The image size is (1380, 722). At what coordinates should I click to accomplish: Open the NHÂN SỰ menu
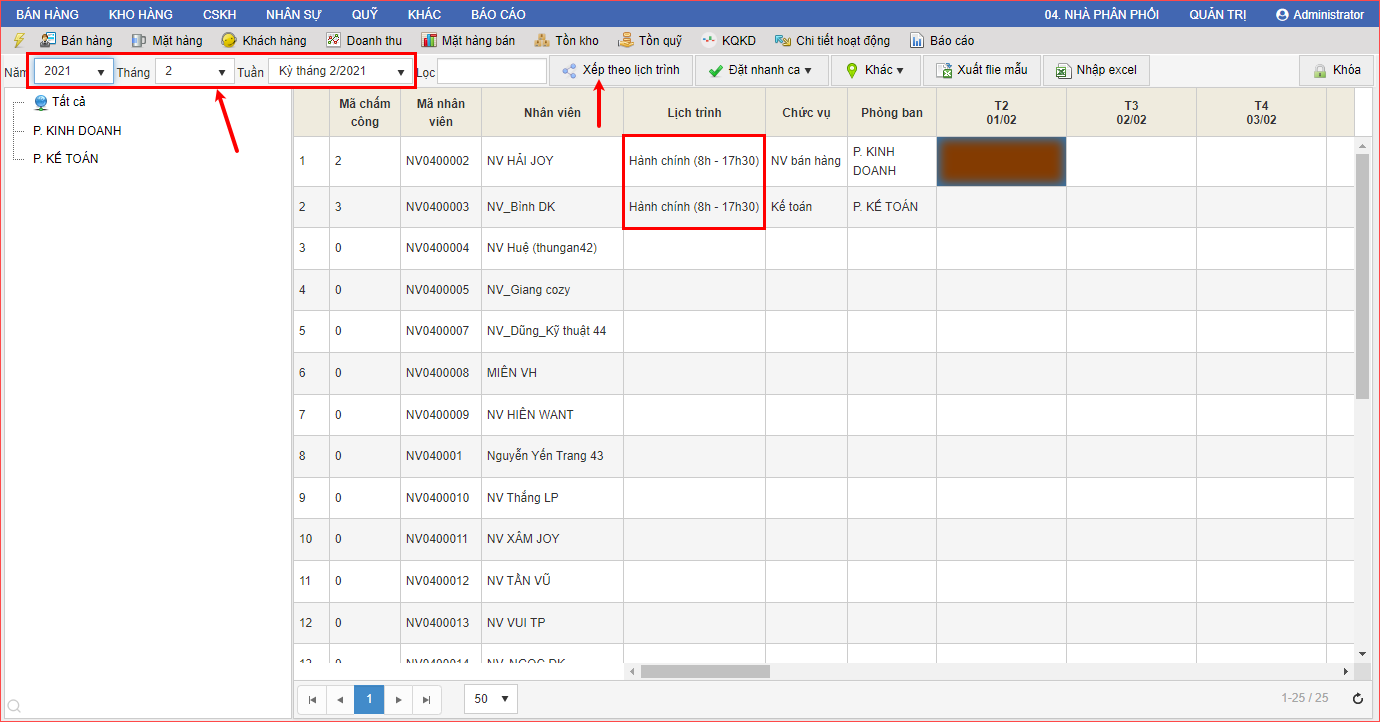tap(294, 14)
